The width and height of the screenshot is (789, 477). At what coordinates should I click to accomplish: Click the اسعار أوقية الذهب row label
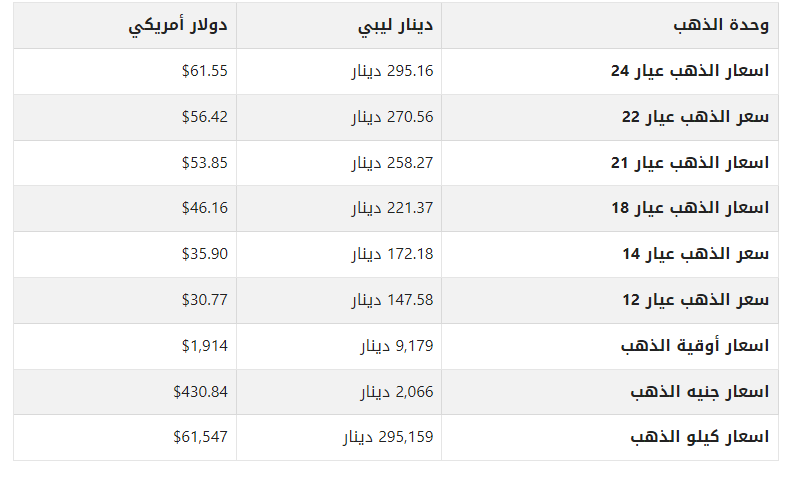pyautogui.click(x=695, y=346)
